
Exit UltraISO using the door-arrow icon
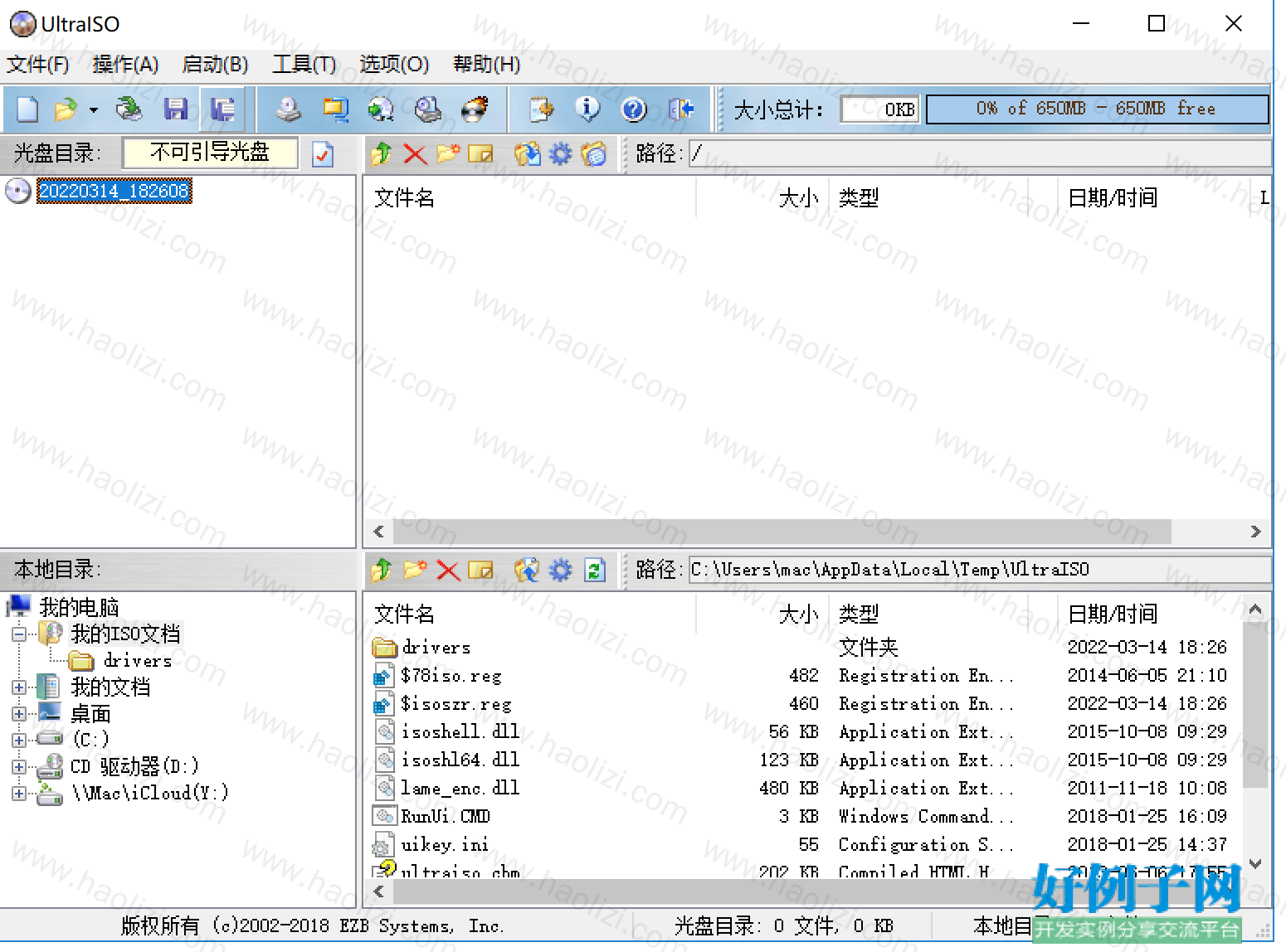(x=680, y=109)
